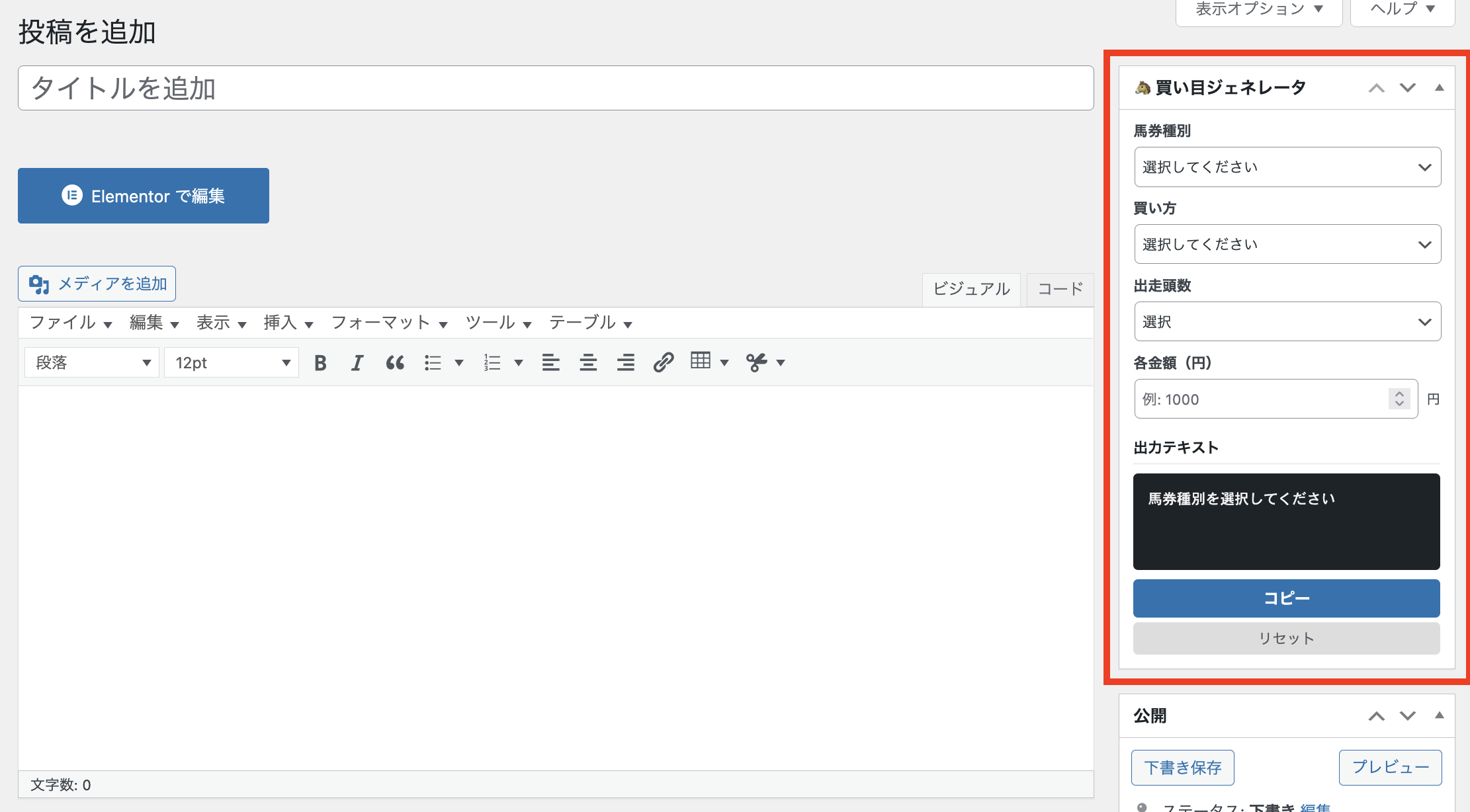Set right text alignment
The image size is (1470, 812).
pyautogui.click(x=625, y=362)
